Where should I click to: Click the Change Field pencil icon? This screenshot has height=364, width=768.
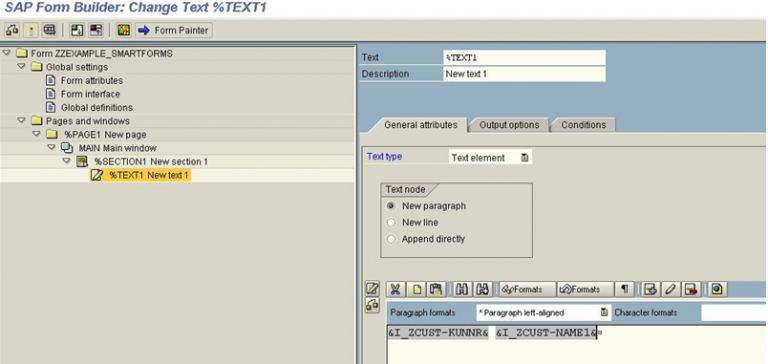(670, 290)
